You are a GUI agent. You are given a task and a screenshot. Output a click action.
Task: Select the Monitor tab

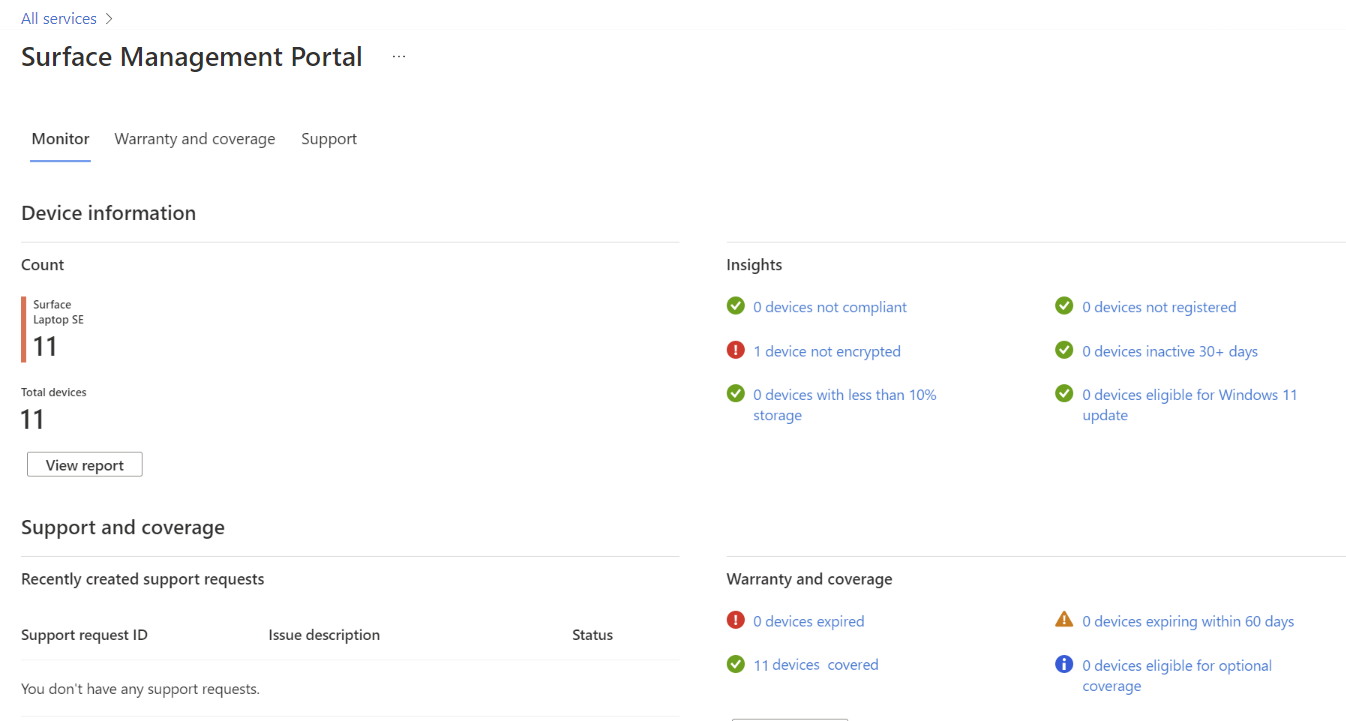[x=60, y=139]
